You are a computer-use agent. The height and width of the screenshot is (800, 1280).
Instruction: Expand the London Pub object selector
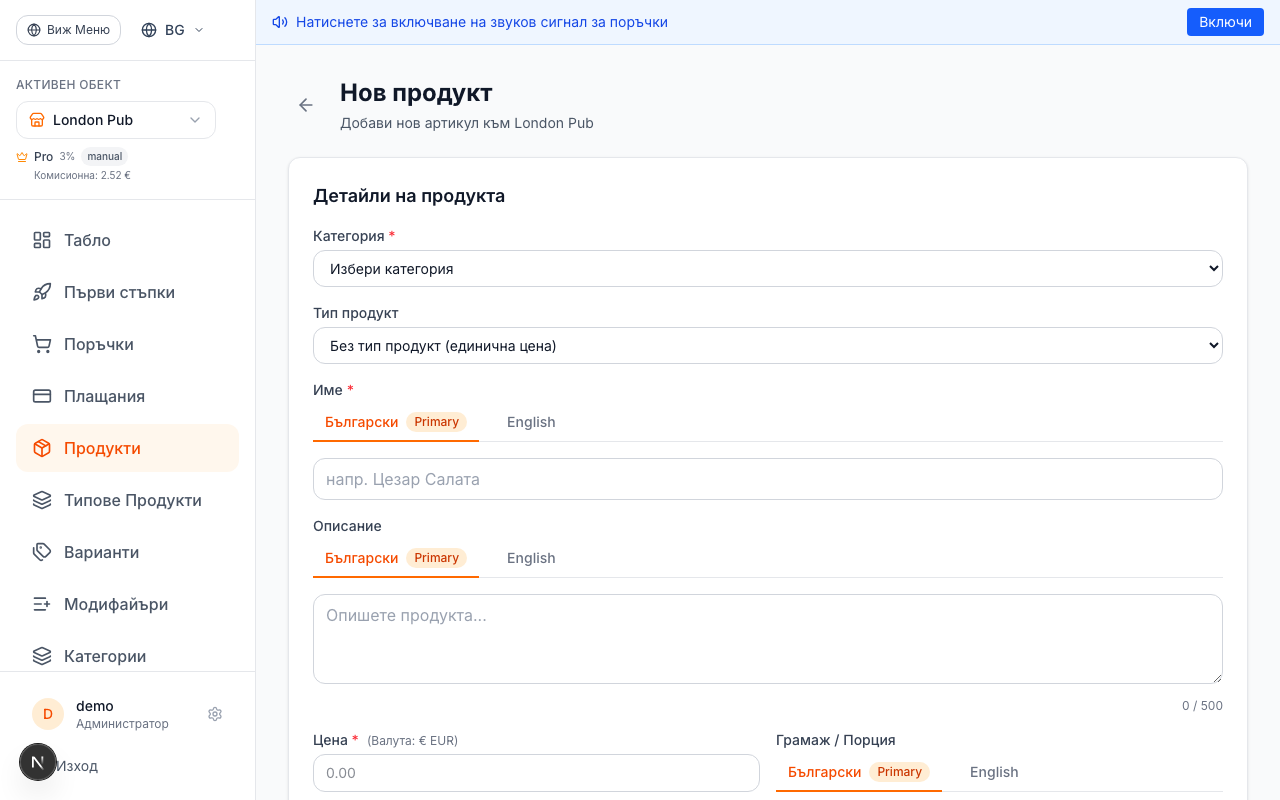[115, 119]
